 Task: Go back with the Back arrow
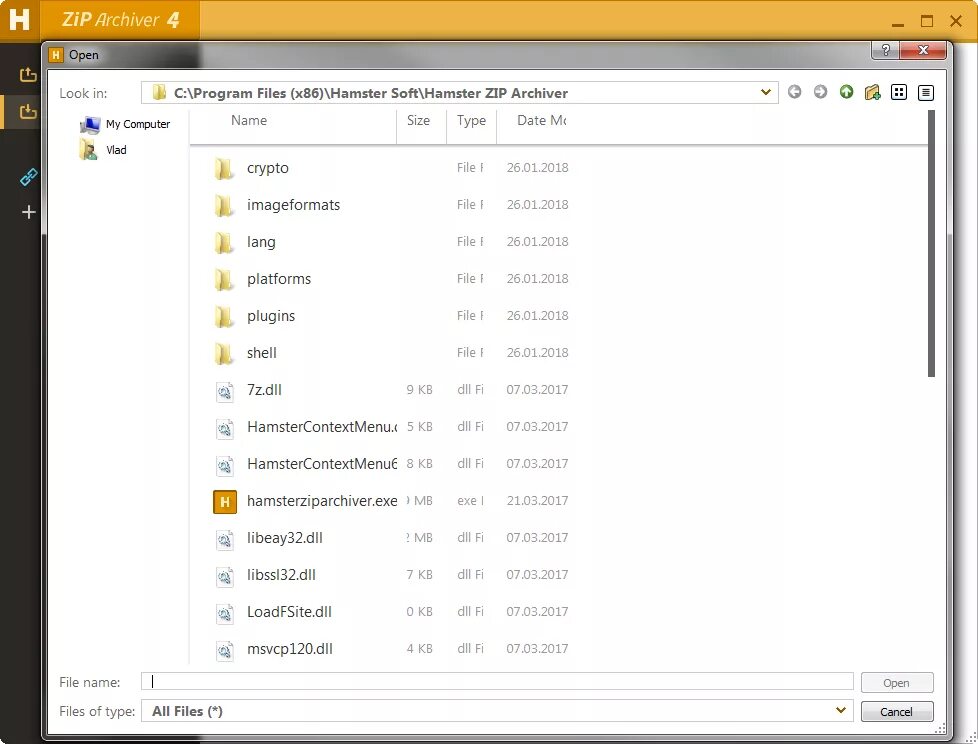coord(794,92)
